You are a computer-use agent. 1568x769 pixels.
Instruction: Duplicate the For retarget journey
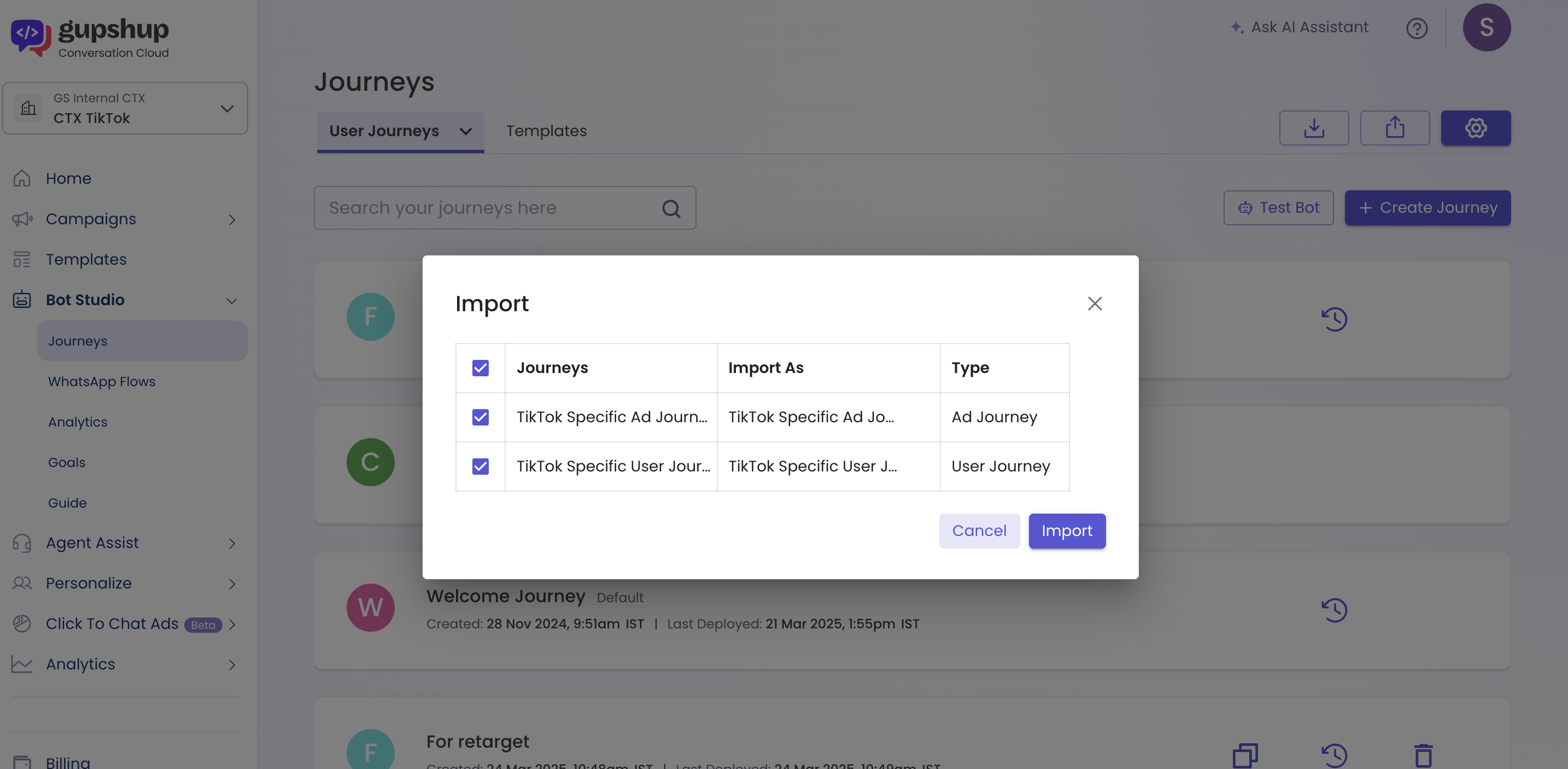click(1245, 756)
